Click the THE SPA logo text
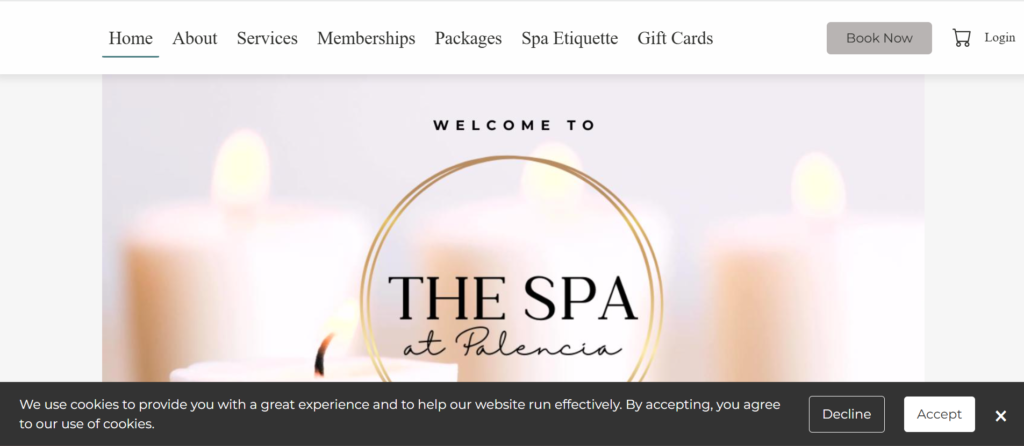 [x=513, y=297]
